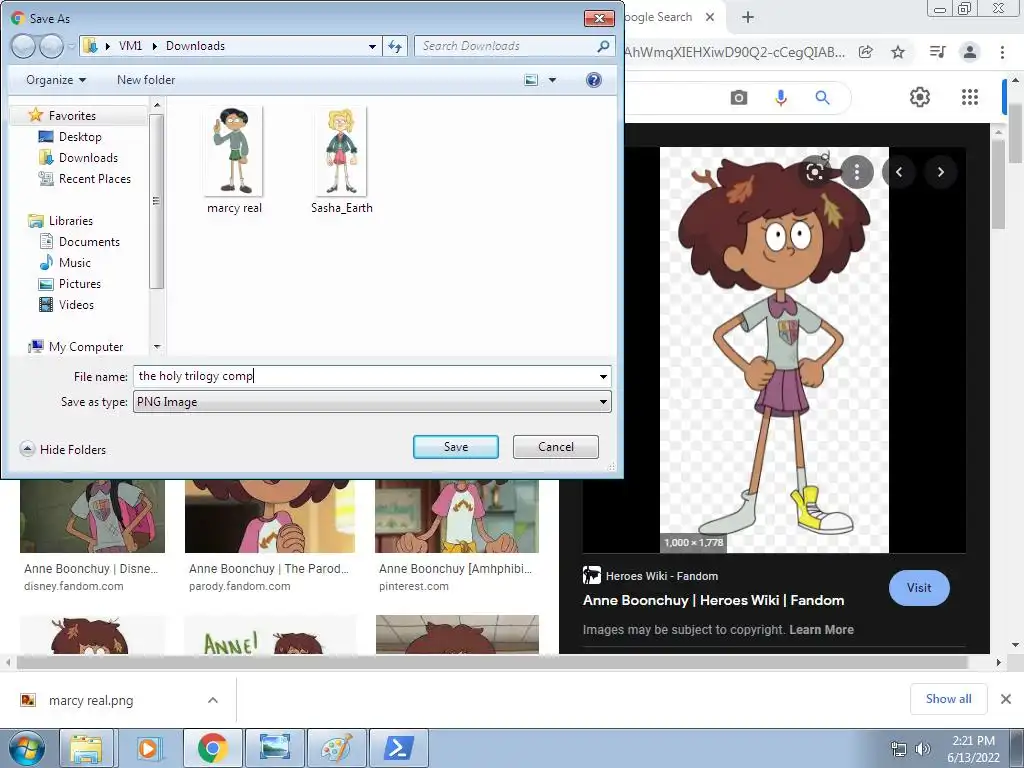Select Favorites in navigation pane

click(72, 116)
